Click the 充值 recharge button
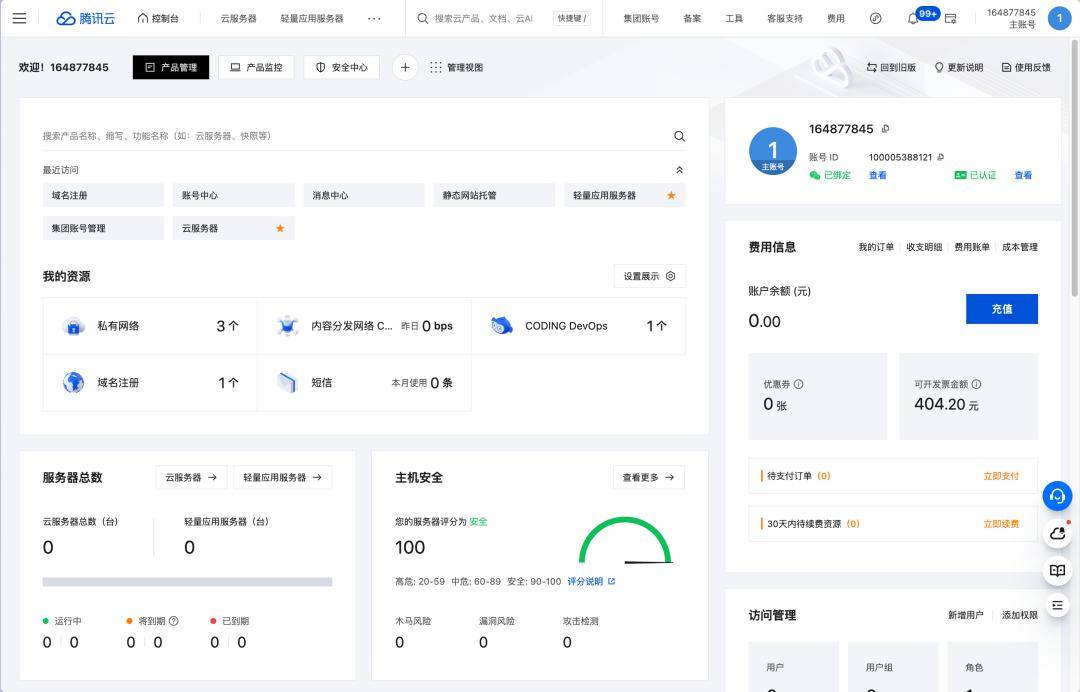This screenshot has height=692, width=1080. click(1001, 309)
